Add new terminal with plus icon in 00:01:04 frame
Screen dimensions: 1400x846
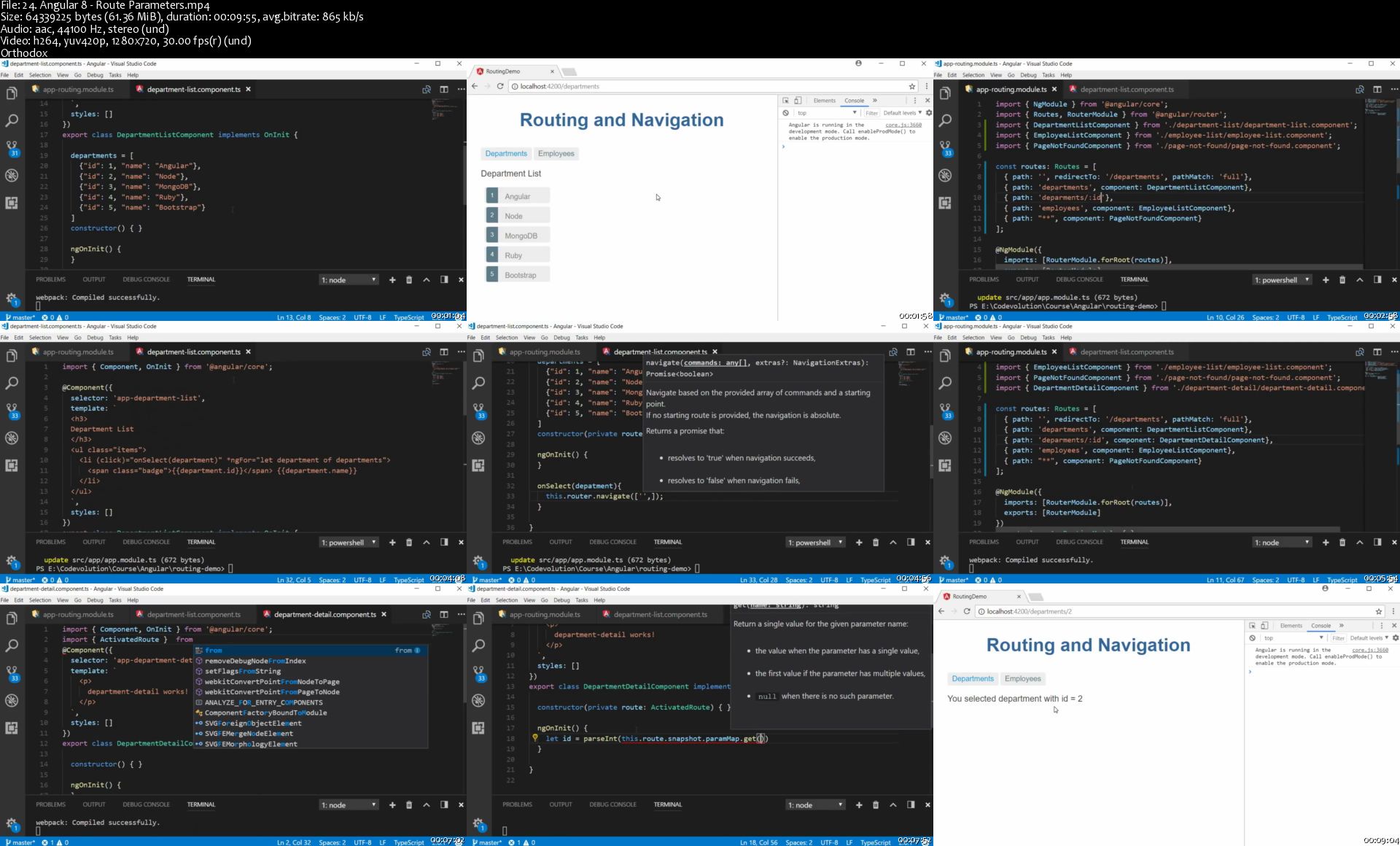click(x=392, y=279)
